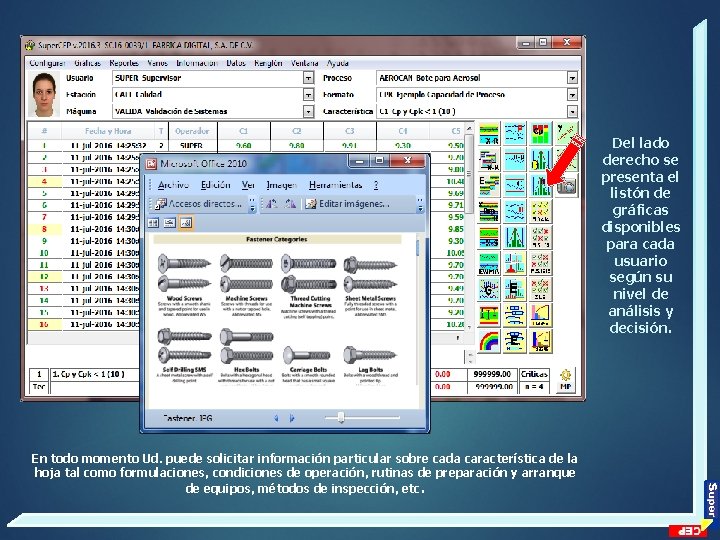The image size is (720, 540).
Task: Click the Fecha y Hora column header
Action: pyautogui.click(x=108, y=131)
